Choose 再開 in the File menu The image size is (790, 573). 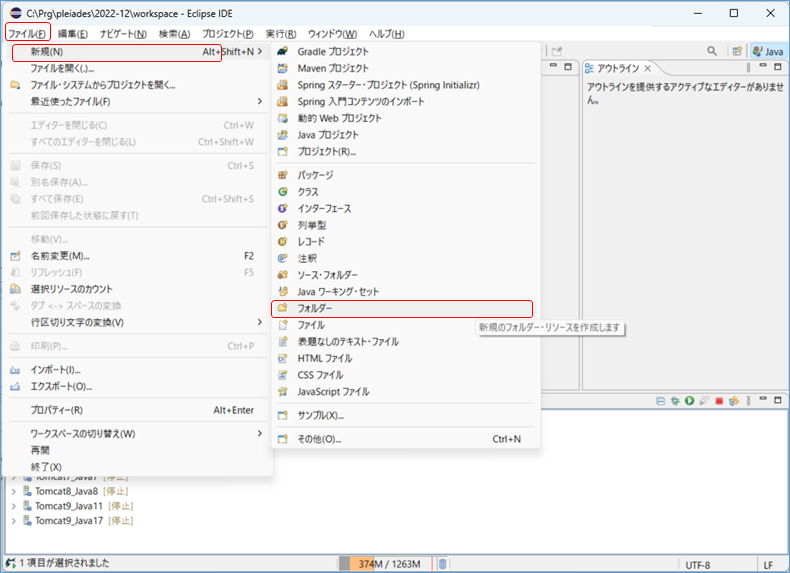pyautogui.click(x=138, y=450)
